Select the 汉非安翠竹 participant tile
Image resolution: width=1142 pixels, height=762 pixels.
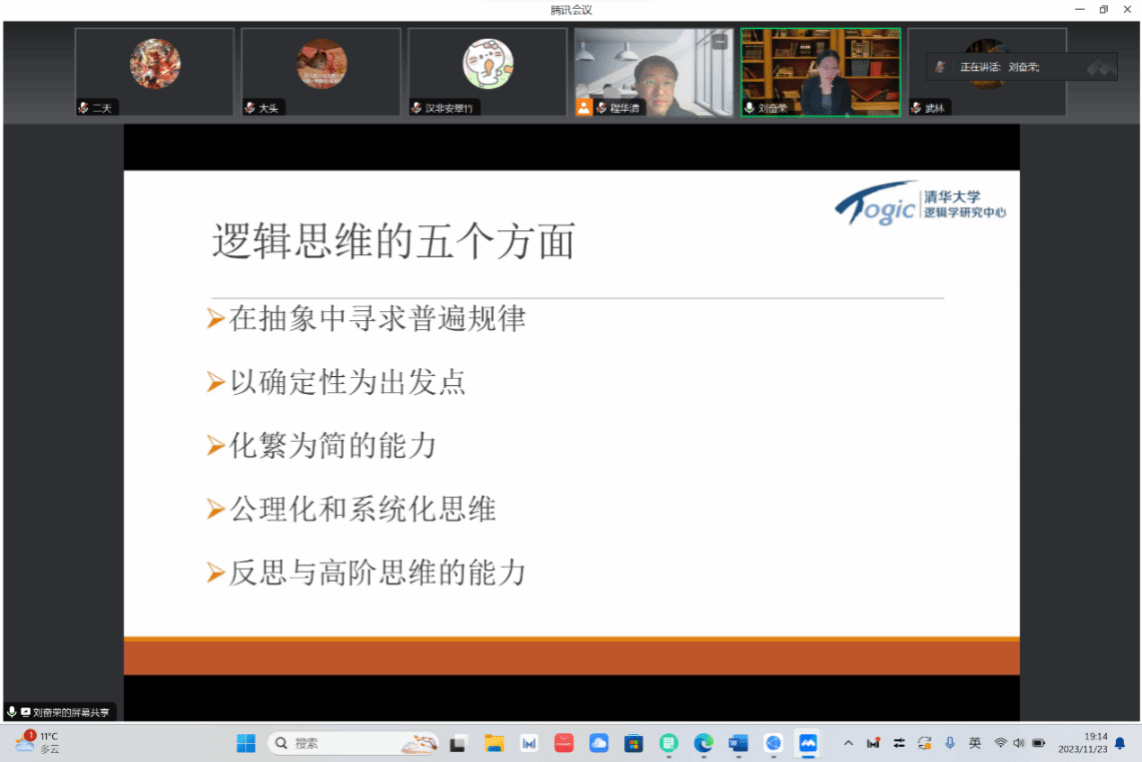(x=487, y=72)
